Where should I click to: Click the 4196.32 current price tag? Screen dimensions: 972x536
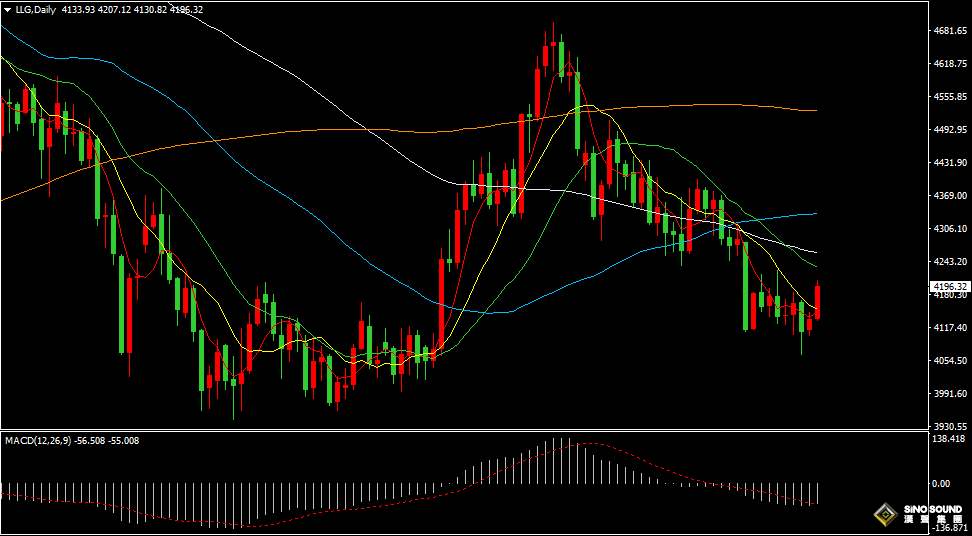(x=950, y=286)
